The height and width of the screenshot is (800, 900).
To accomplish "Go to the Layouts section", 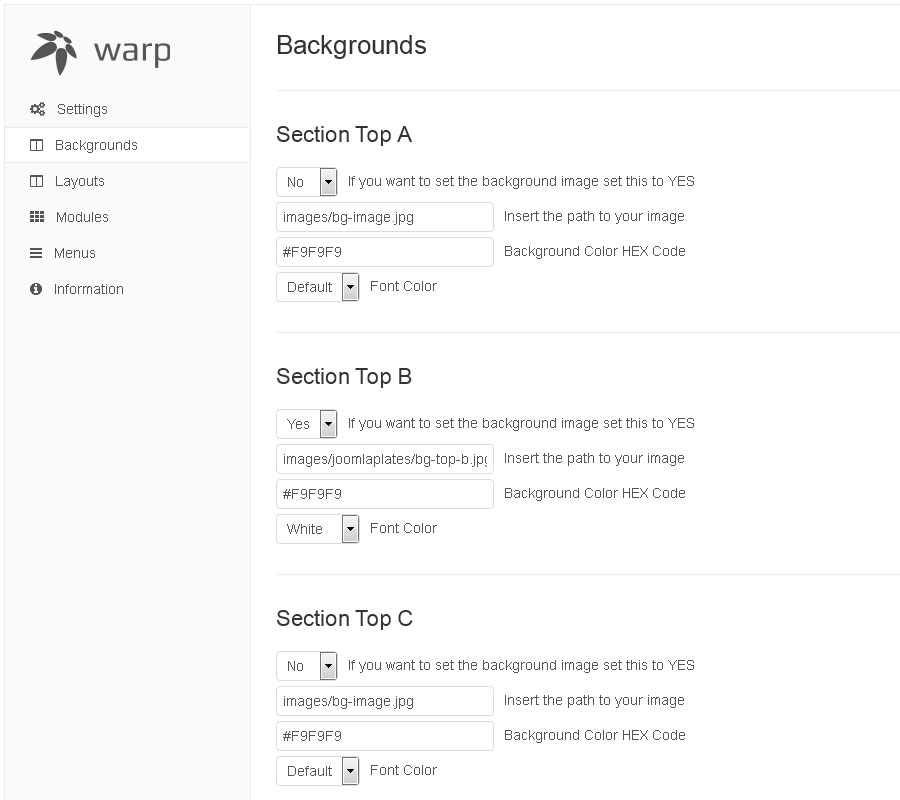I will [80, 181].
